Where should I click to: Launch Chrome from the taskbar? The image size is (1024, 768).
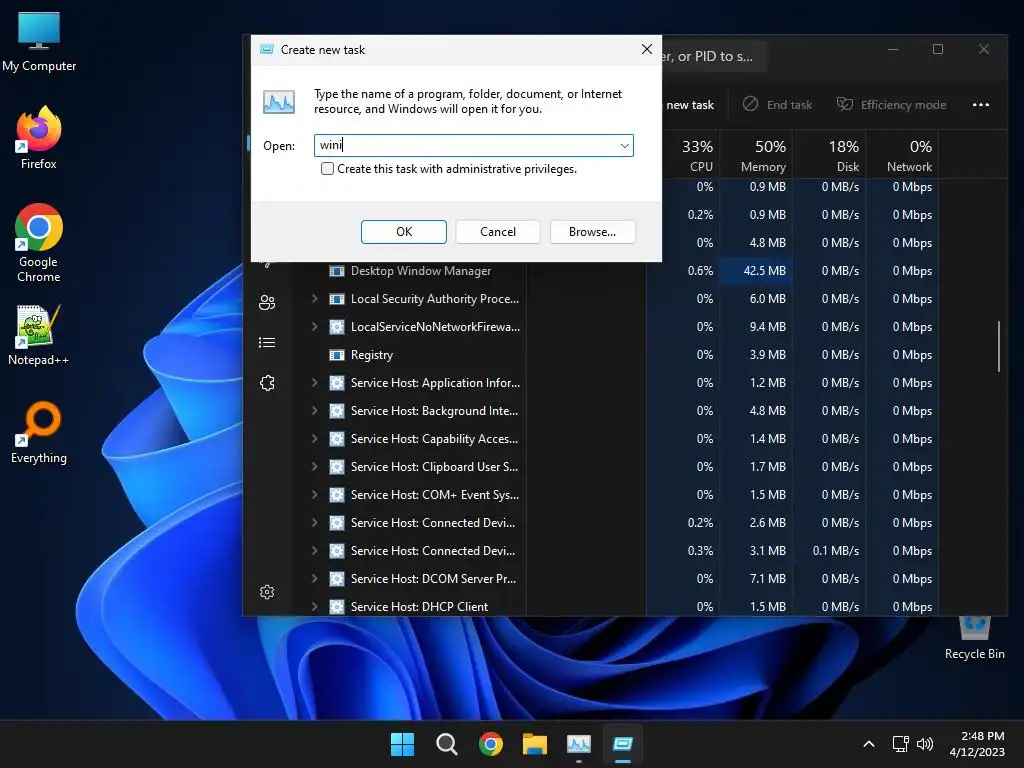click(x=490, y=744)
